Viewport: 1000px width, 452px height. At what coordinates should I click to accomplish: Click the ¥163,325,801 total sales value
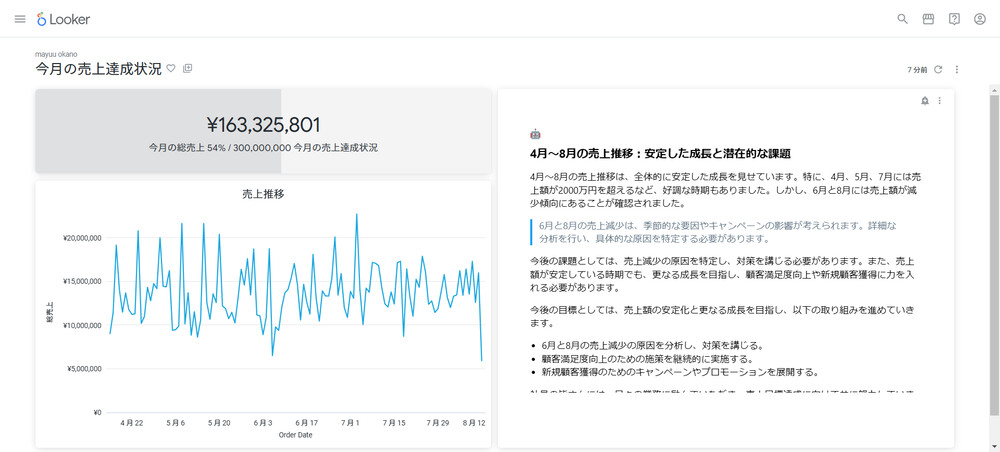tap(263, 125)
